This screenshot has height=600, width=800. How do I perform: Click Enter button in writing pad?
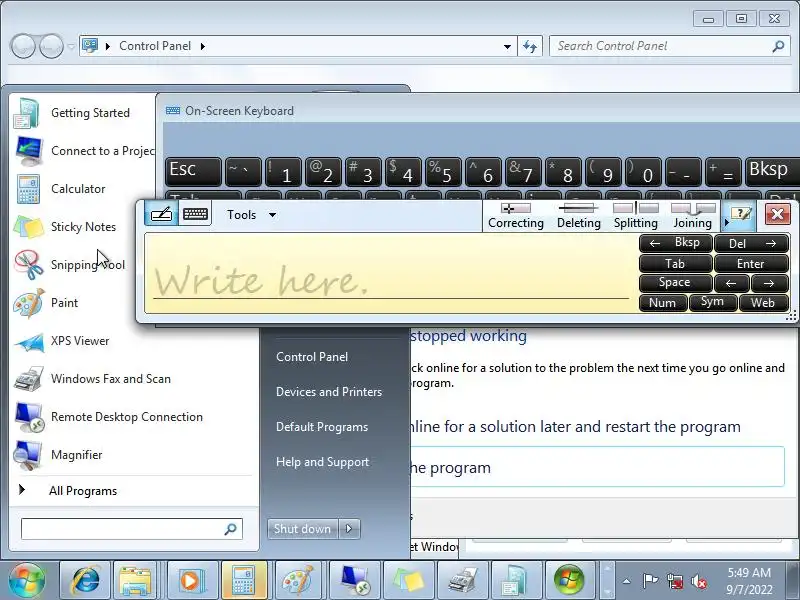point(752,263)
